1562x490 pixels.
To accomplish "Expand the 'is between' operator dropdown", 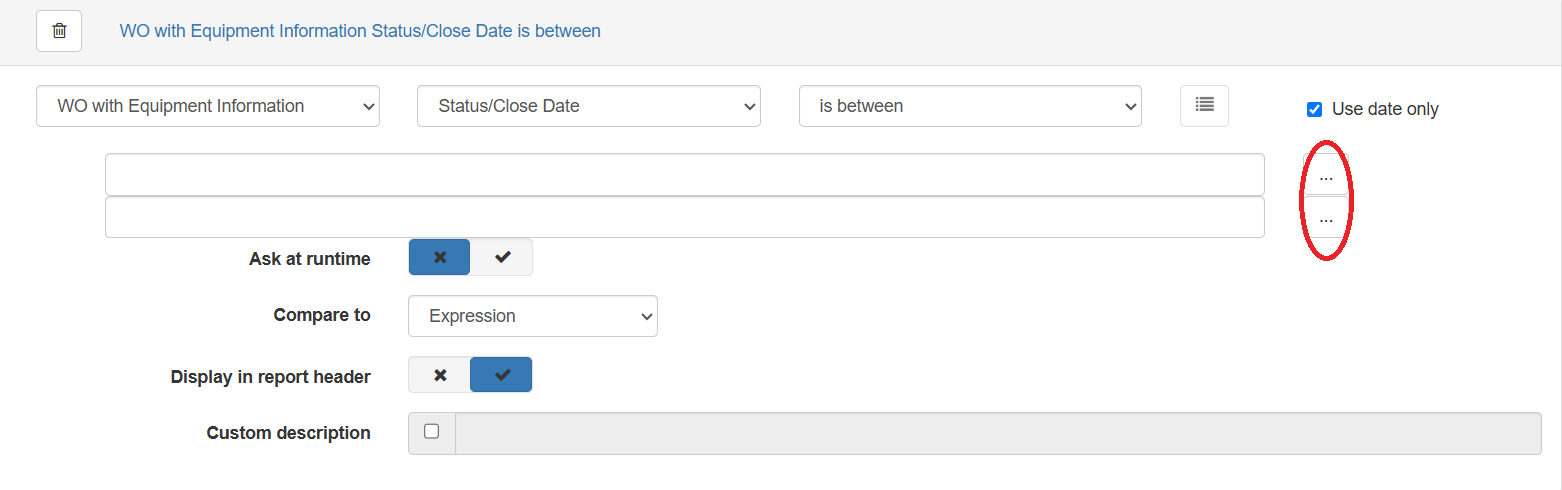I will 970,106.
